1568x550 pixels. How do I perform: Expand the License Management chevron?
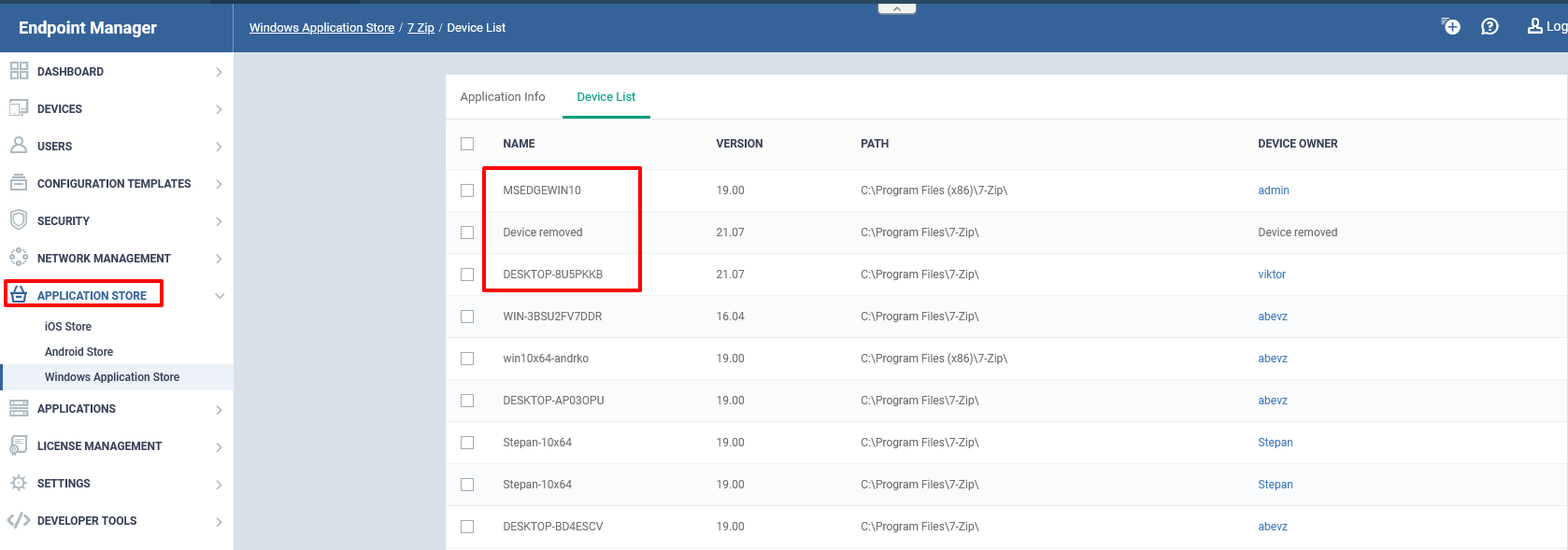(219, 447)
